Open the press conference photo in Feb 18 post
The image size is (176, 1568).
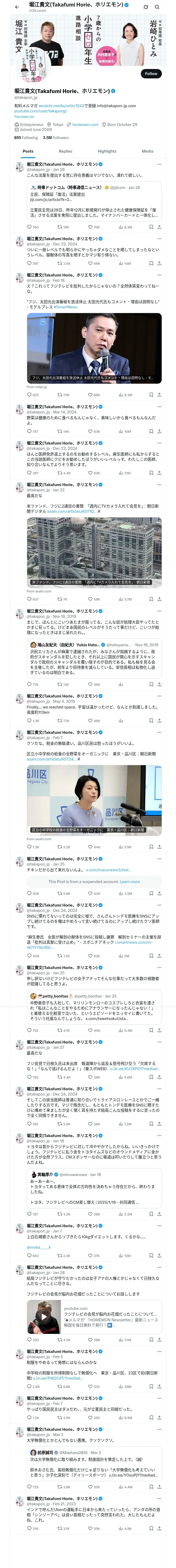coord(94,347)
